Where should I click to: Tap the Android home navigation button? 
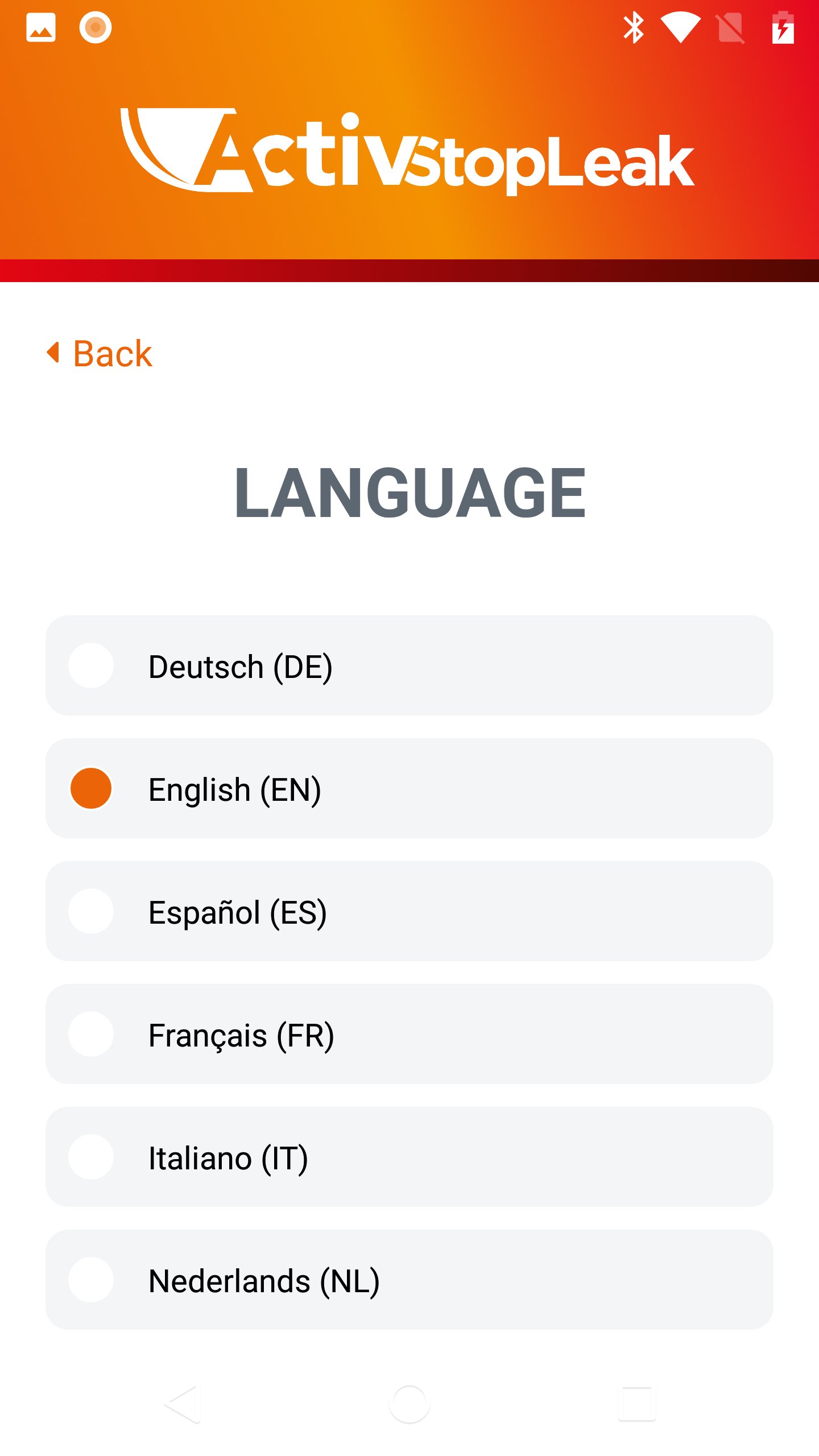click(409, 1404)
